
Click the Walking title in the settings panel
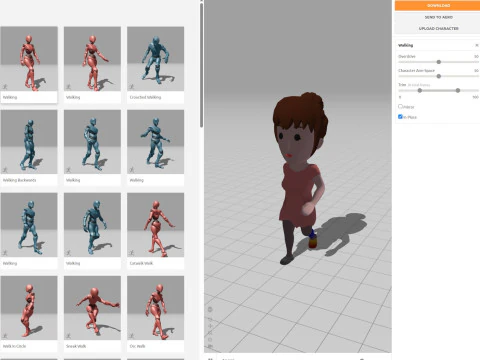coord(406,45)
